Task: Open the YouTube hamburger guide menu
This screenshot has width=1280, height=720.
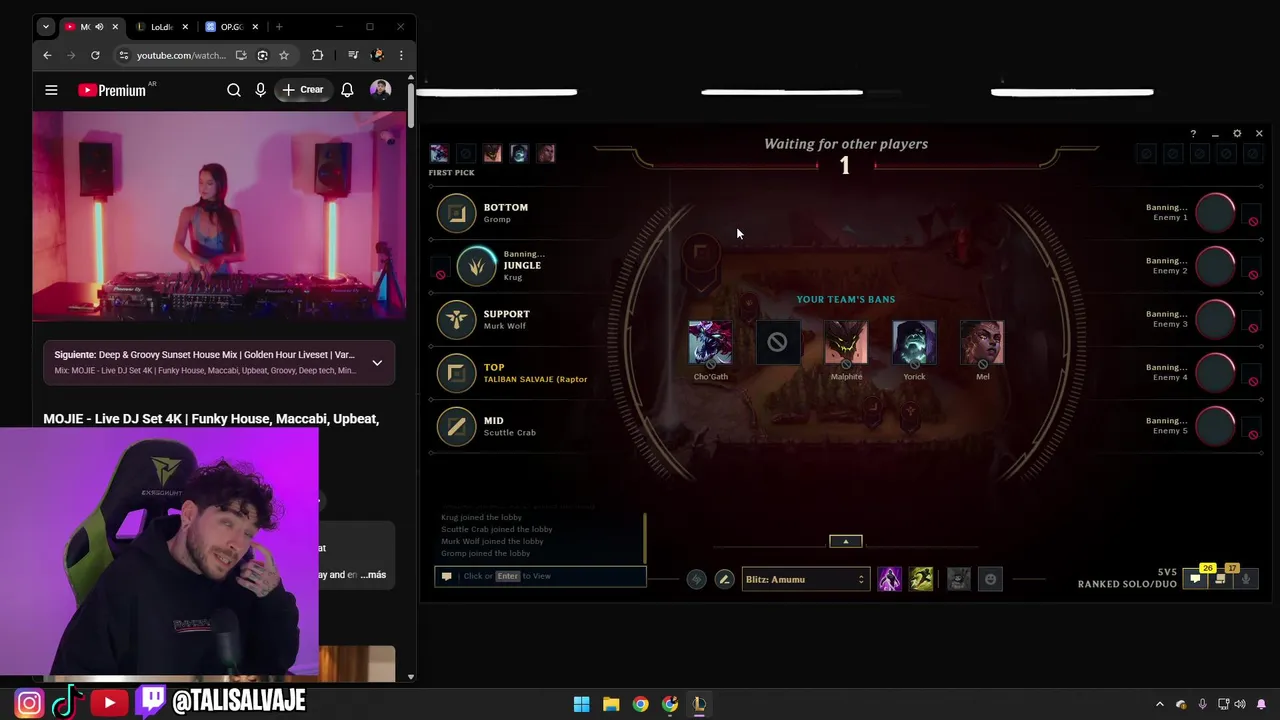Action: click(x=51, y=90)
